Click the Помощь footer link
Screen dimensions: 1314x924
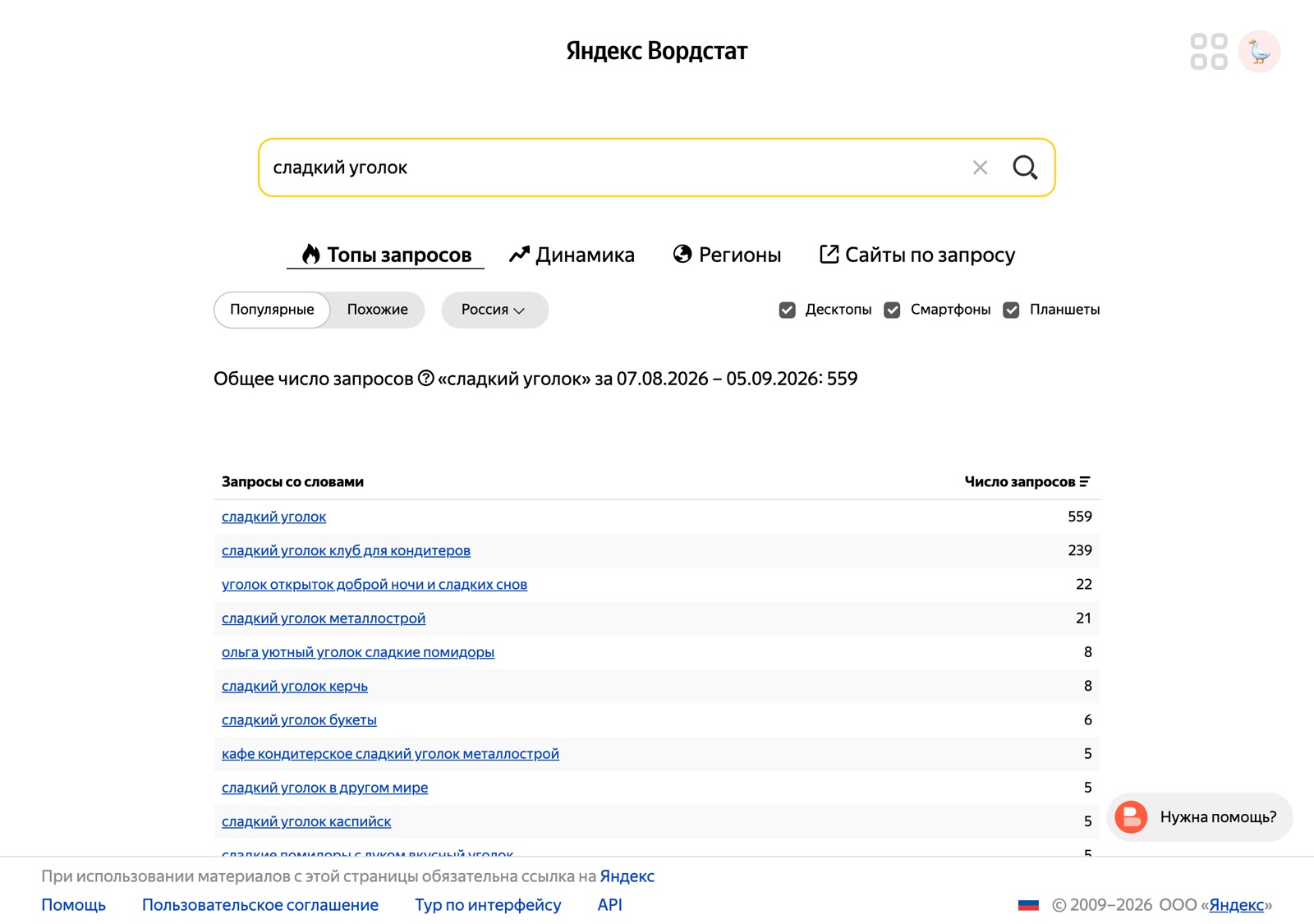tap(74, 905)
